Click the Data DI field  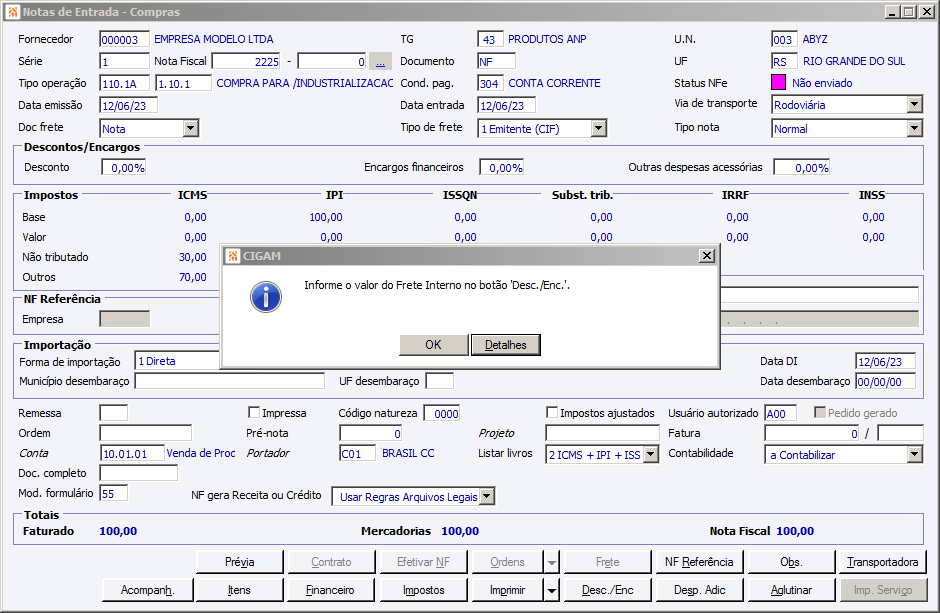885,361
